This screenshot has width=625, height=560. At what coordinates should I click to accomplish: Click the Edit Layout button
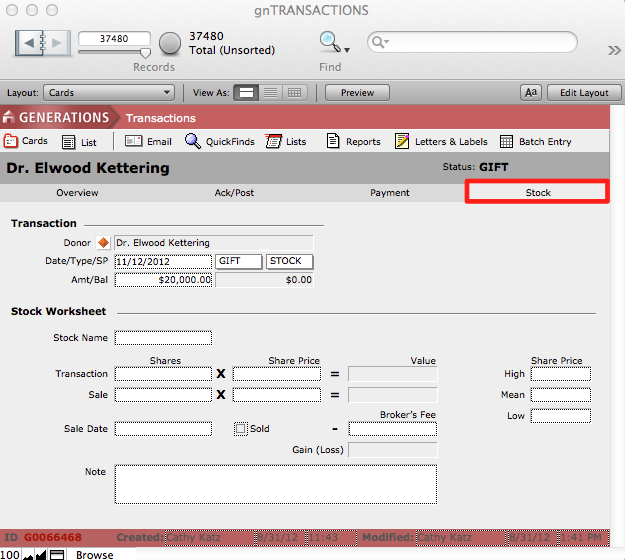click(583, 92)
